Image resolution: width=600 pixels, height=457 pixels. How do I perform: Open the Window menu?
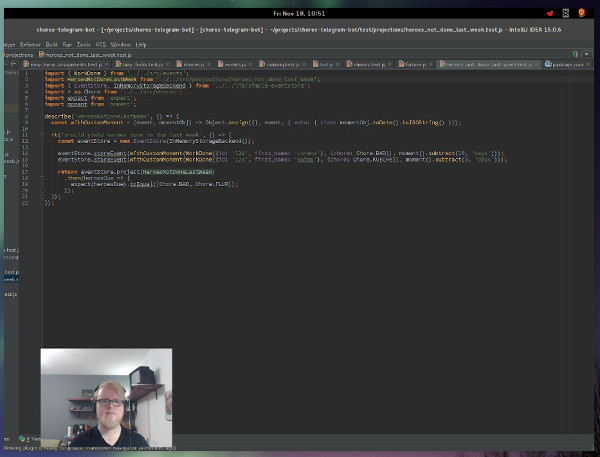[x=121, y=45]
